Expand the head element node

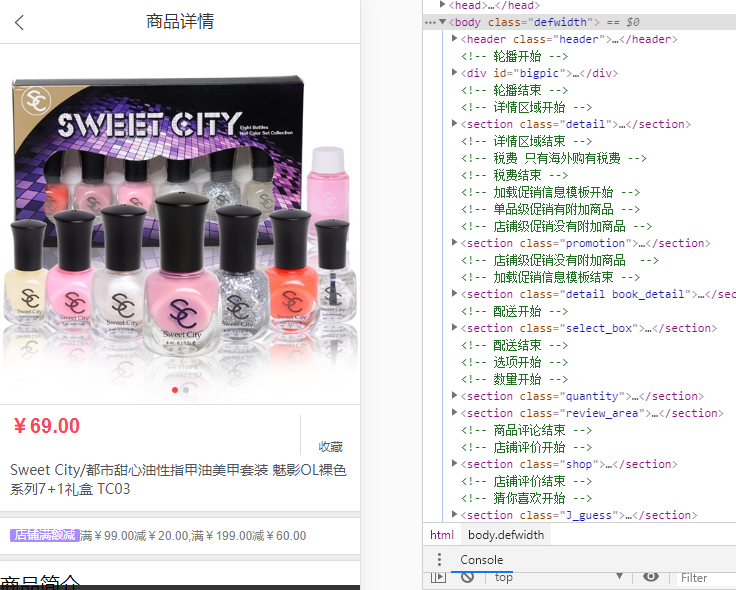coord(442,5)
